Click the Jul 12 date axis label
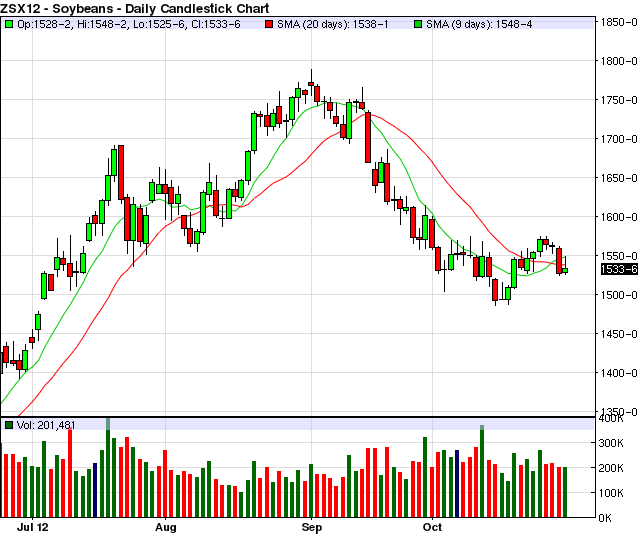 33,527
